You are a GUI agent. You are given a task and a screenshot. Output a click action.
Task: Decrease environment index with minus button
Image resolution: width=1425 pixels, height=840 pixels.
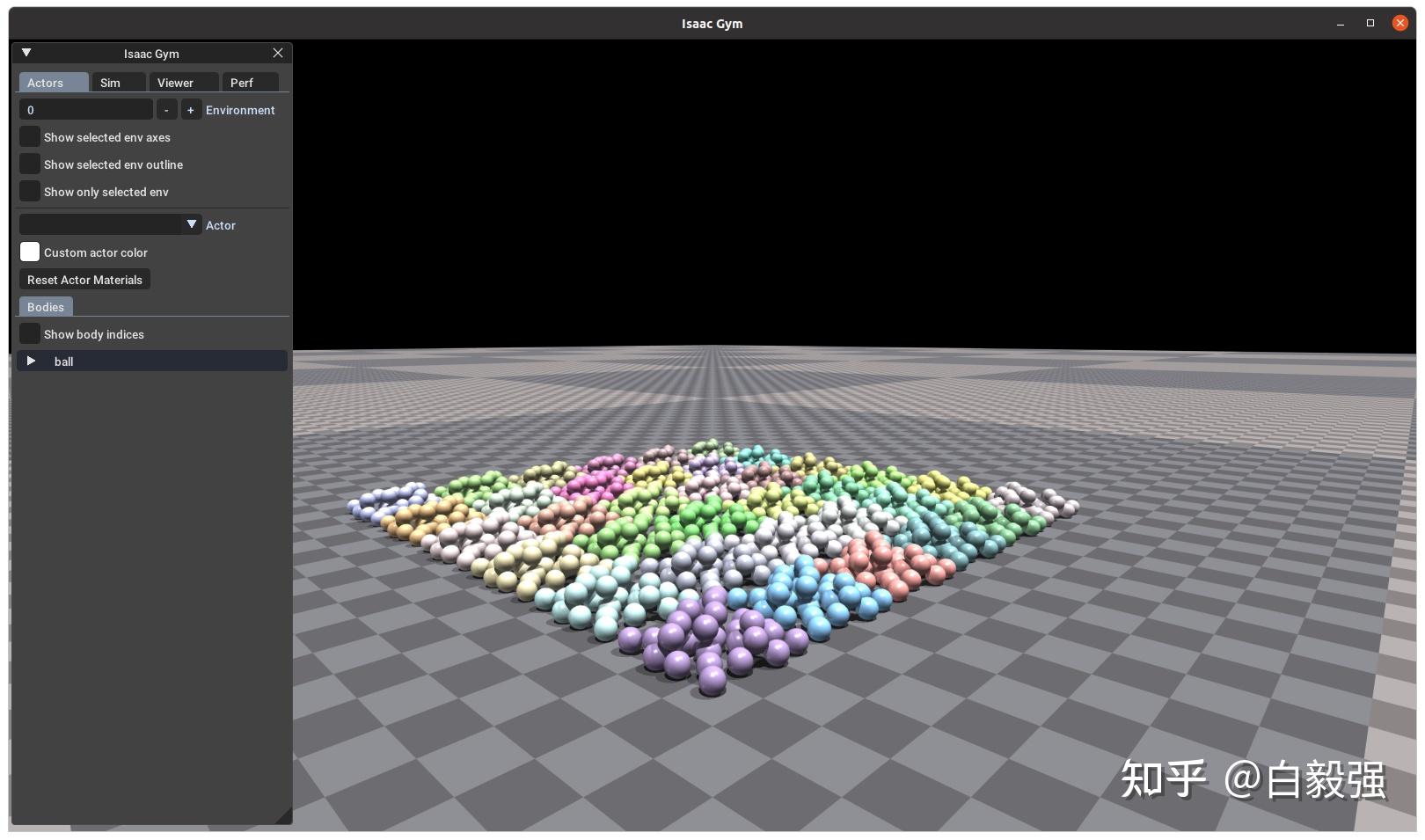click(x=166, y=110)
